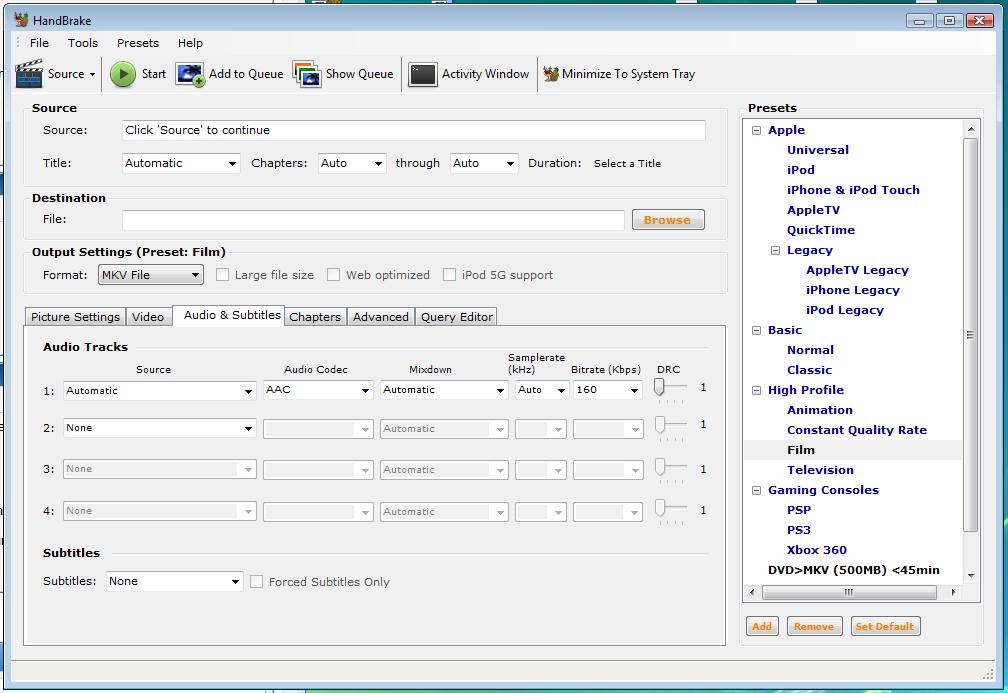Click the HandBrake title bar logo
Image resolution: width=1008 pixels, height=693 pixels.
click(21, 20)
